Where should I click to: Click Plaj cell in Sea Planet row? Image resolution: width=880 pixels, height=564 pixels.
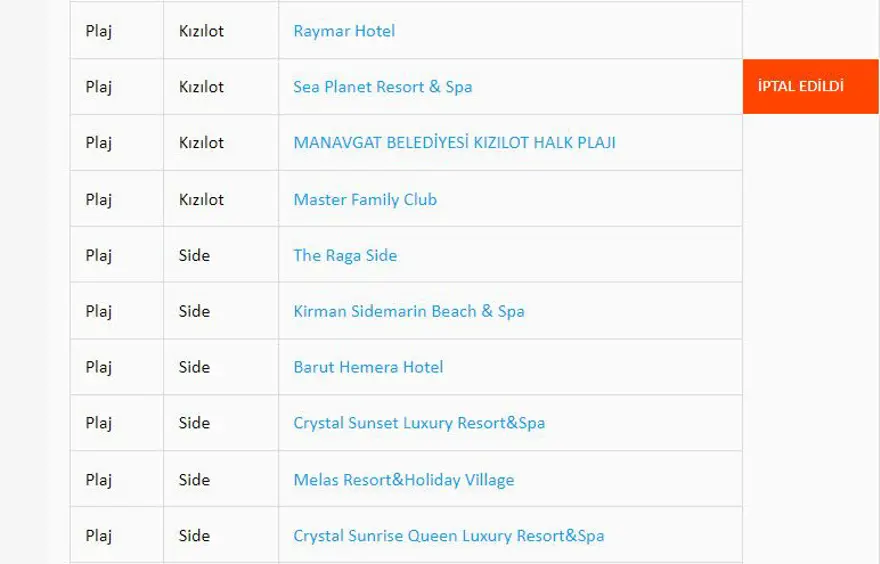click(99, 87)
